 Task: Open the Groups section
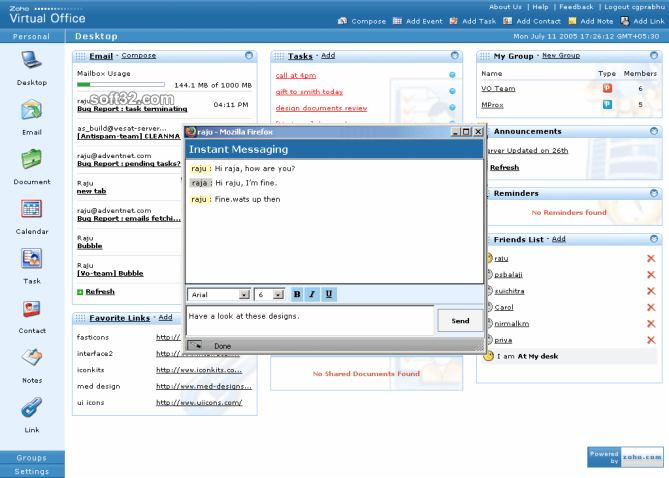32,458
